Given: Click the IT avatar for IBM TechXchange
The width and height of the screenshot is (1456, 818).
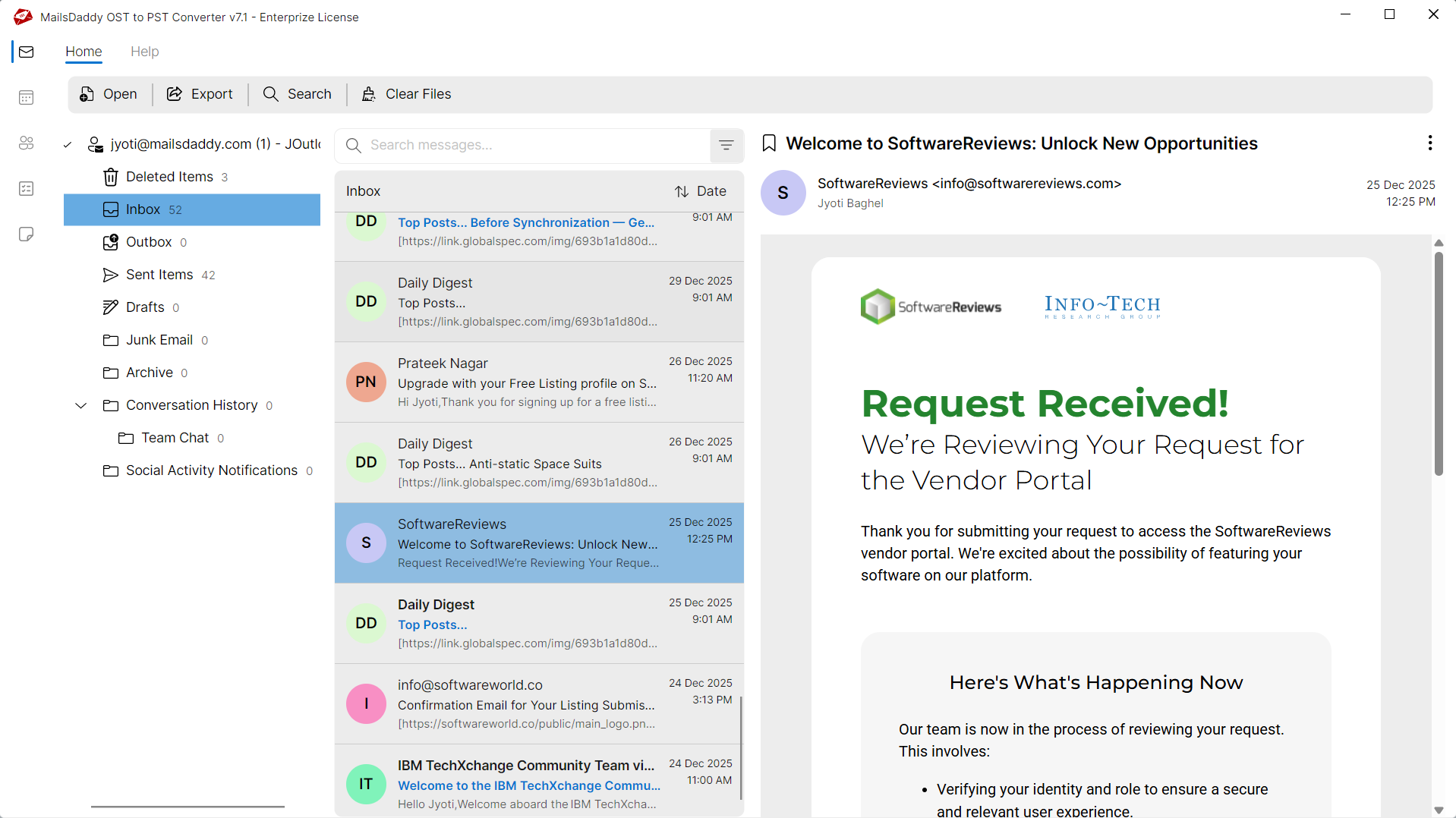Looking at the screenshot, I should coord(366,784).
